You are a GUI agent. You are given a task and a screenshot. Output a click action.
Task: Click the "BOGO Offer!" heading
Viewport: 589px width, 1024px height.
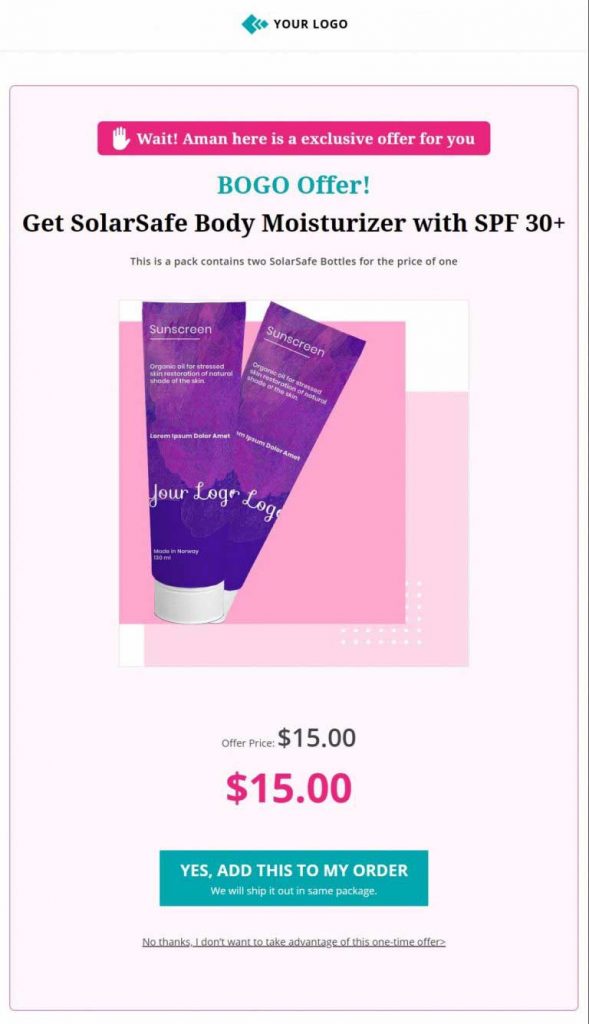coord(294,185)
